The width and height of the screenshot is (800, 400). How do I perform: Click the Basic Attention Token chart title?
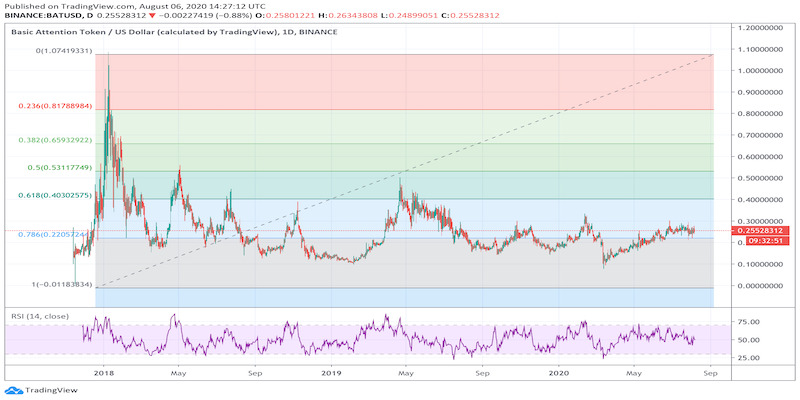coord(174,32)
